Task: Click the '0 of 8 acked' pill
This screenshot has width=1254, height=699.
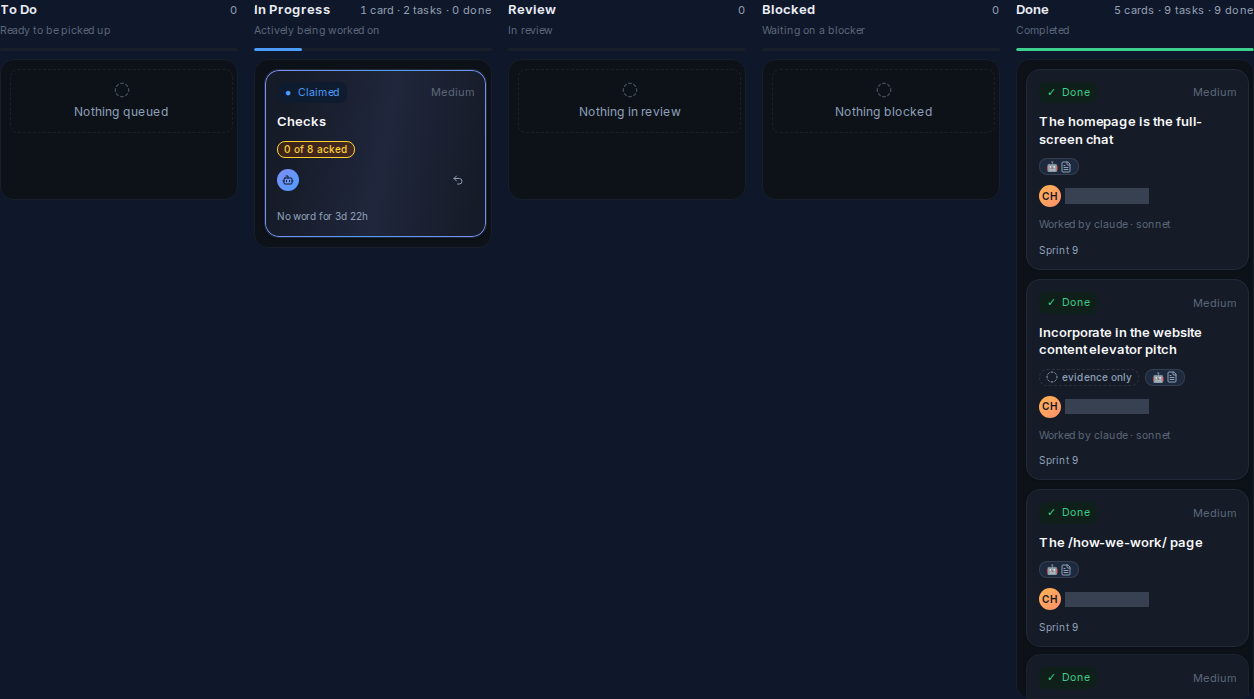Action: (x=316, y=149)
